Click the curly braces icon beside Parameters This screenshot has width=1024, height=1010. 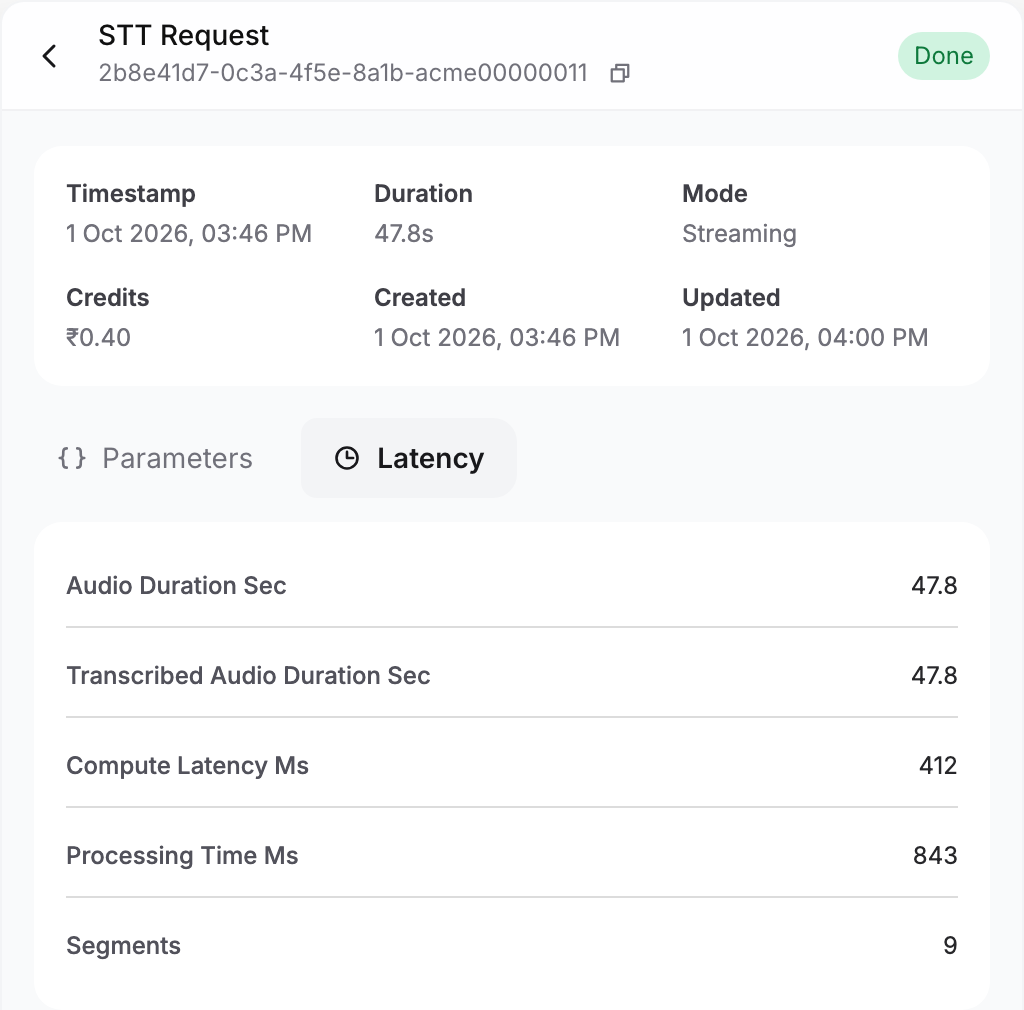click(x=72, y=458)
